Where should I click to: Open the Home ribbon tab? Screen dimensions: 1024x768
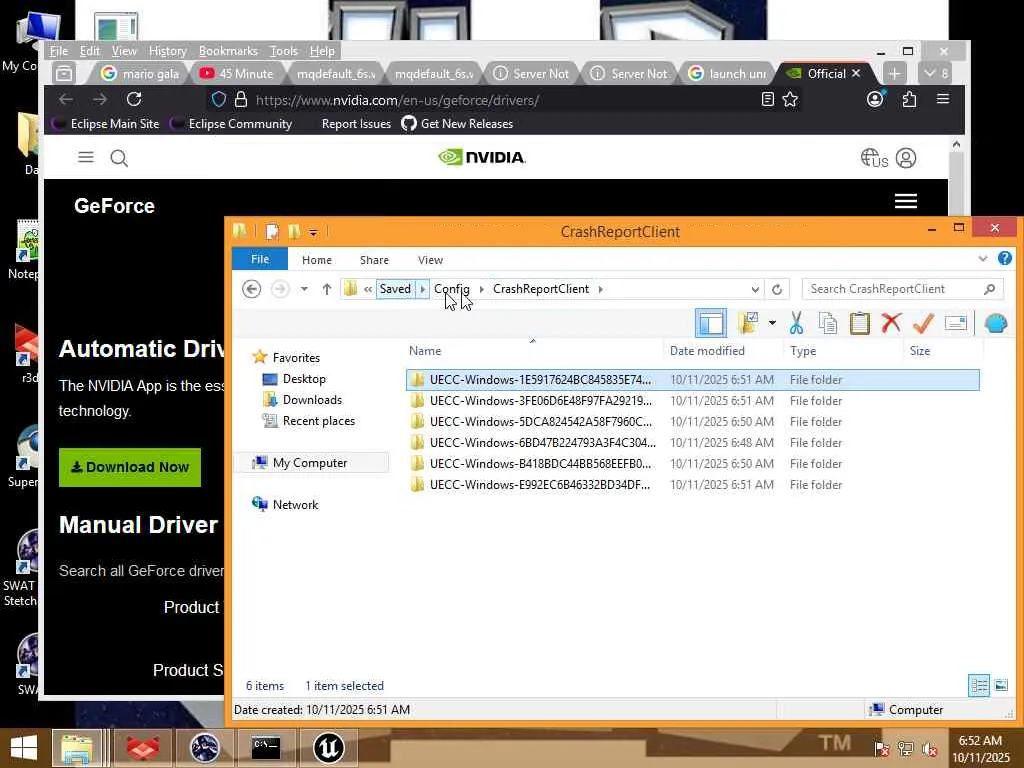point(317,260)
